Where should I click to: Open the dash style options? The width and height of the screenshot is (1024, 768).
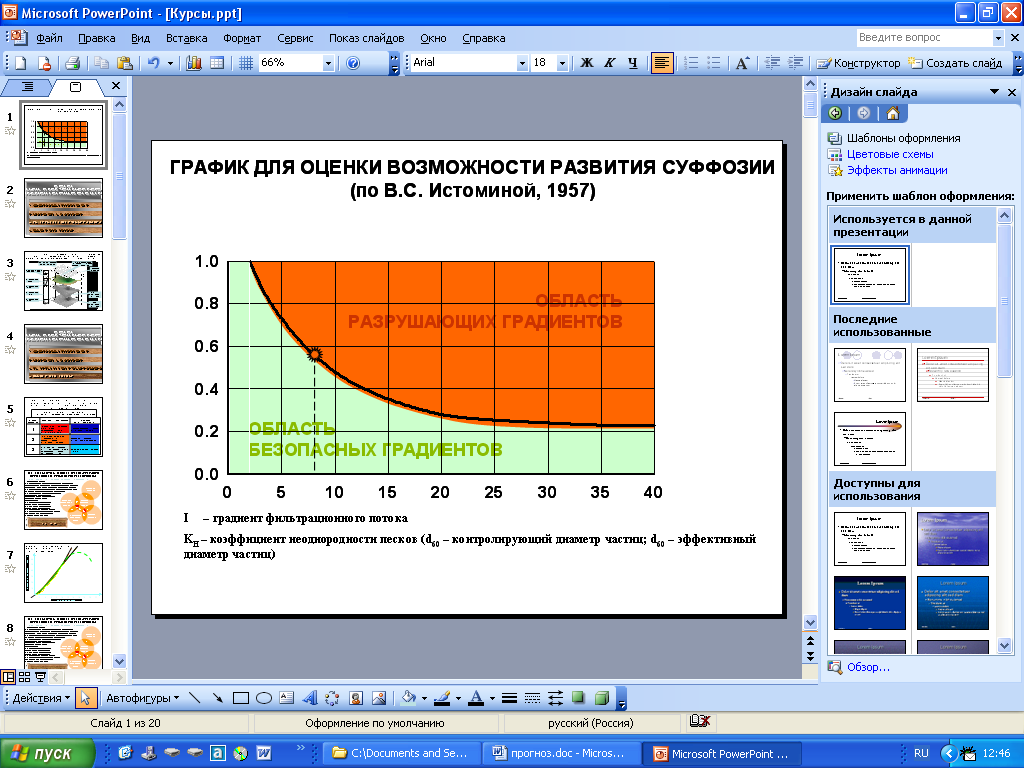(532, 698)
